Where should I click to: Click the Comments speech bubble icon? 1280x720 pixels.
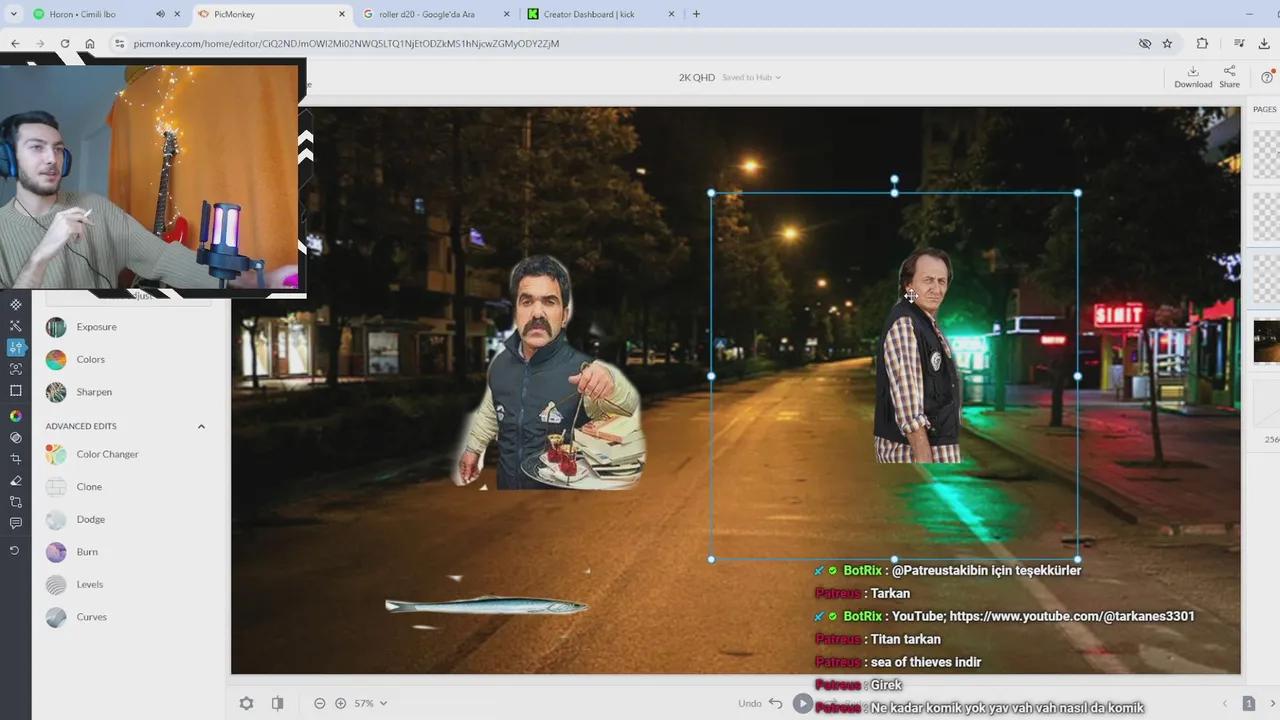(15, 523)
